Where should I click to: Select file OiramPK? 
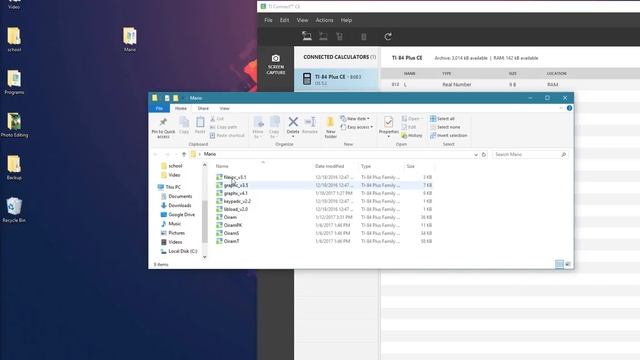[233, 225]
